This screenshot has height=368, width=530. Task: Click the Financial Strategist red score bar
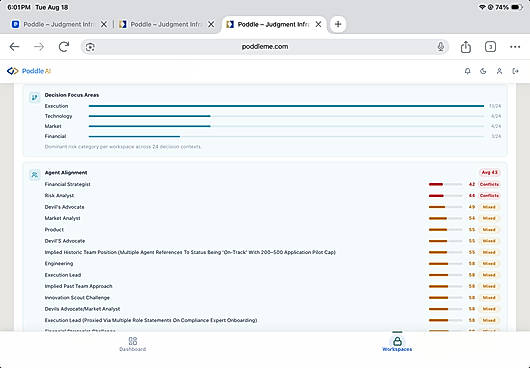[x=445, y=185]
